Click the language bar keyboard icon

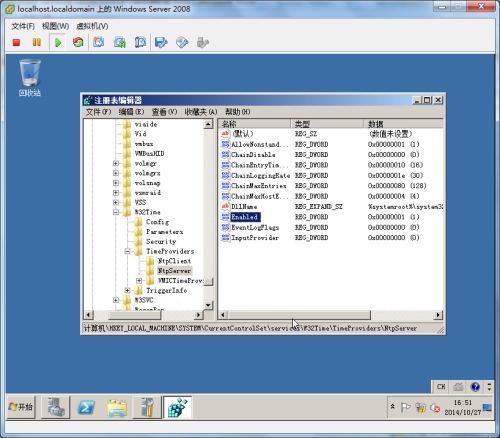click(x=458, y=387)
